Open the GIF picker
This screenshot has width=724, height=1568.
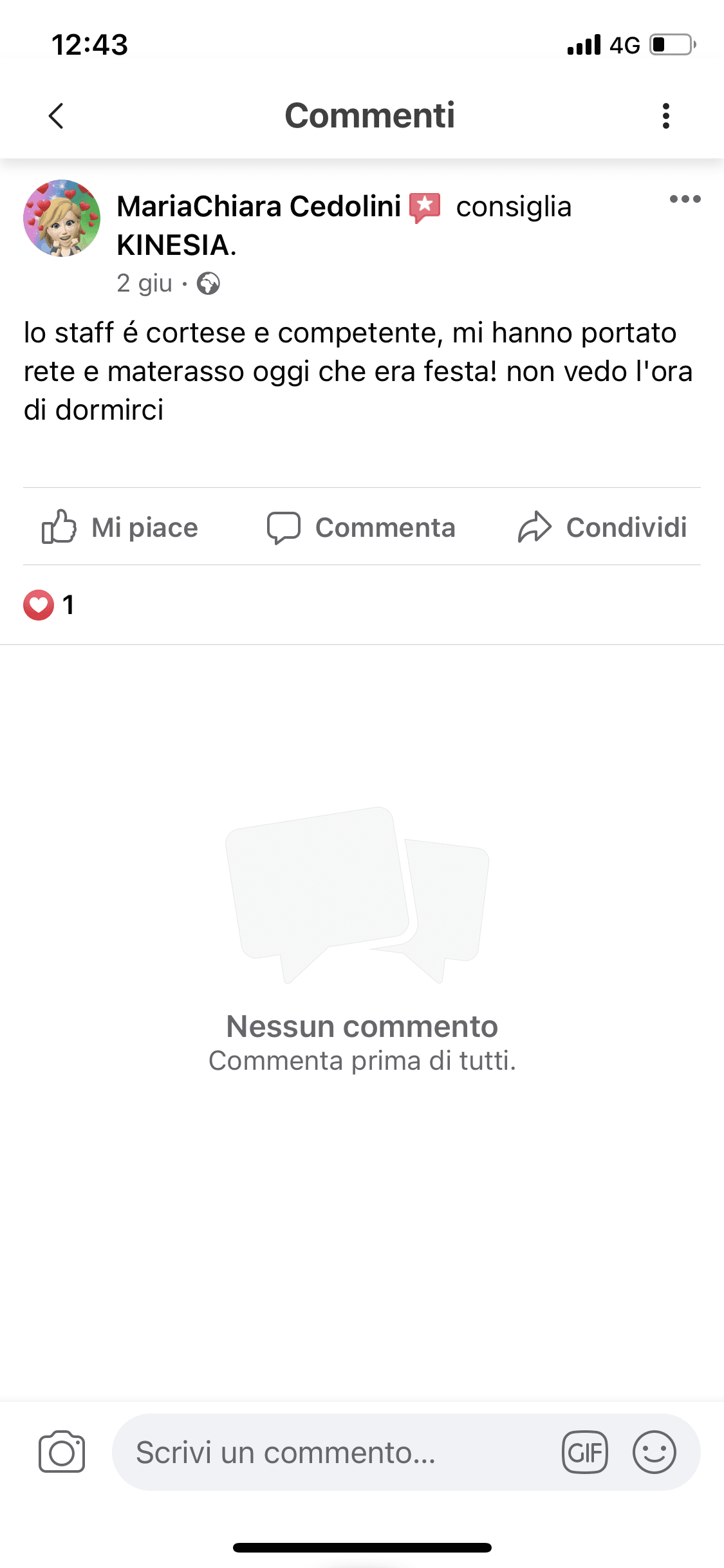pyautogui.click(x=584, y=1452)
